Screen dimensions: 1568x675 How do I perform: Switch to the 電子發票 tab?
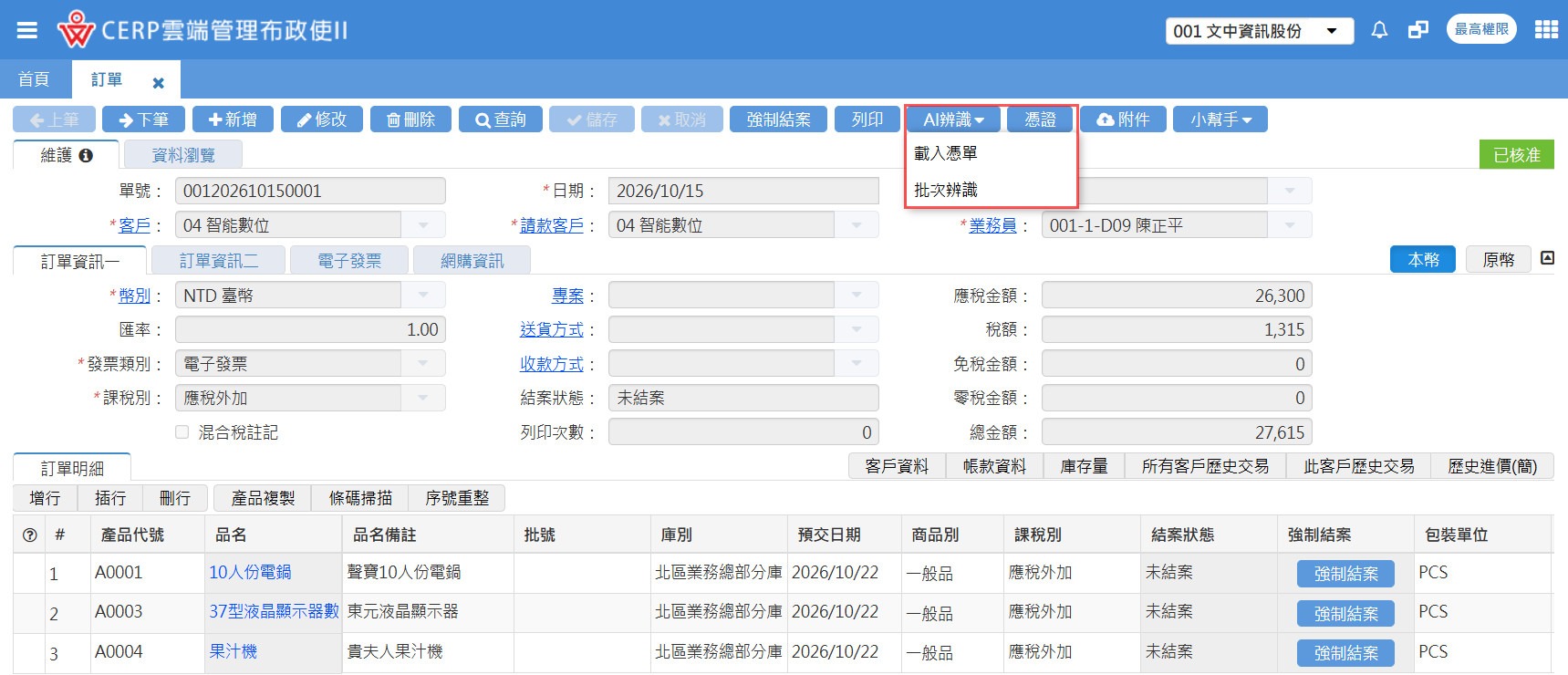pos(349,261)
